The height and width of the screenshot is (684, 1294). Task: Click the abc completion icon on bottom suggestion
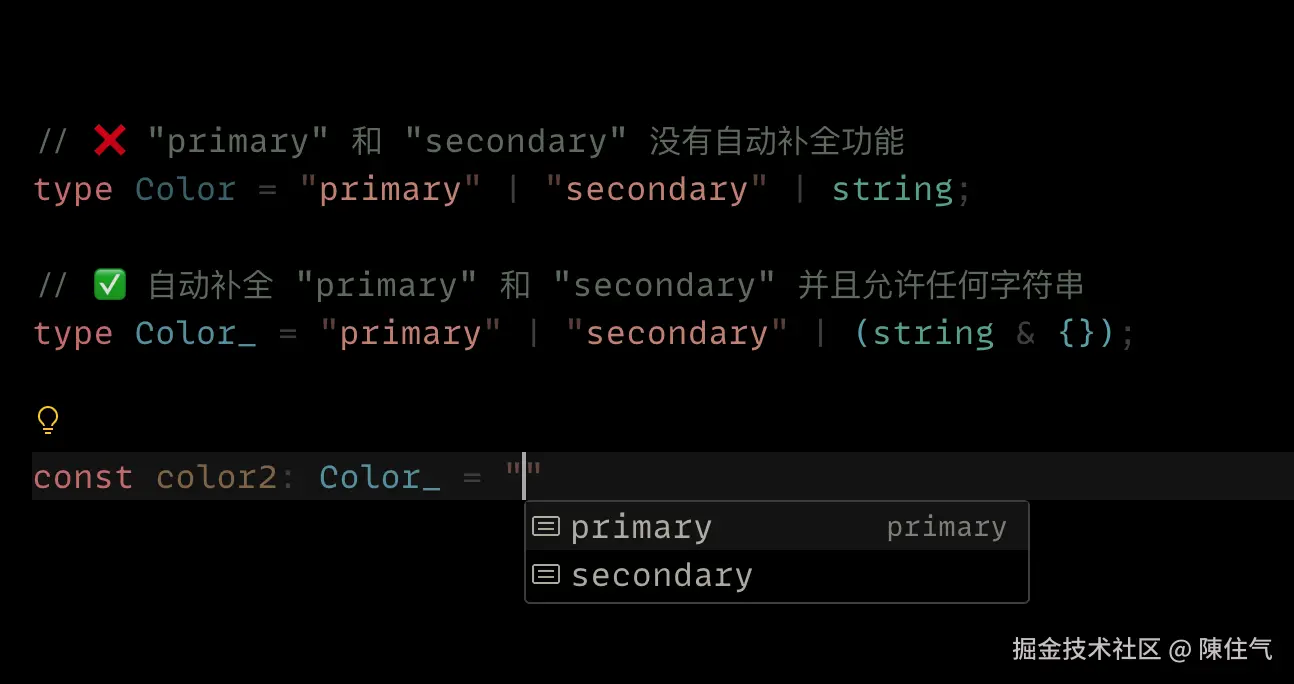[546, 574]
